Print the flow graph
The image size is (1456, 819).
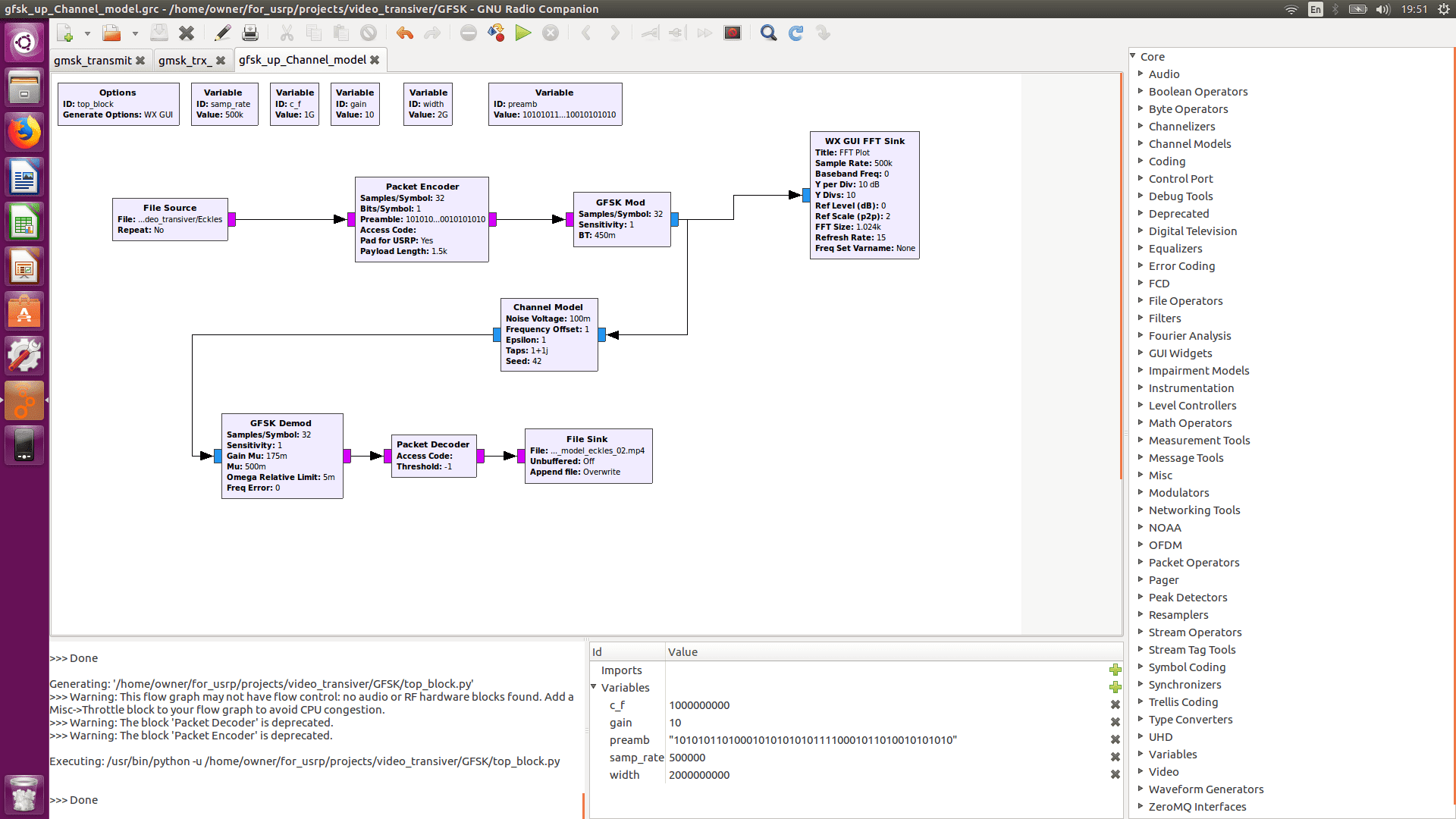(250, 33)
